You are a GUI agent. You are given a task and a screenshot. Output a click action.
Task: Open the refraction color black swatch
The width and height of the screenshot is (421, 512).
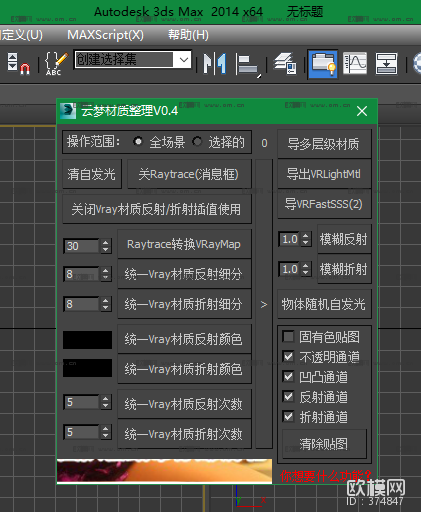click(x=87, y=368)
